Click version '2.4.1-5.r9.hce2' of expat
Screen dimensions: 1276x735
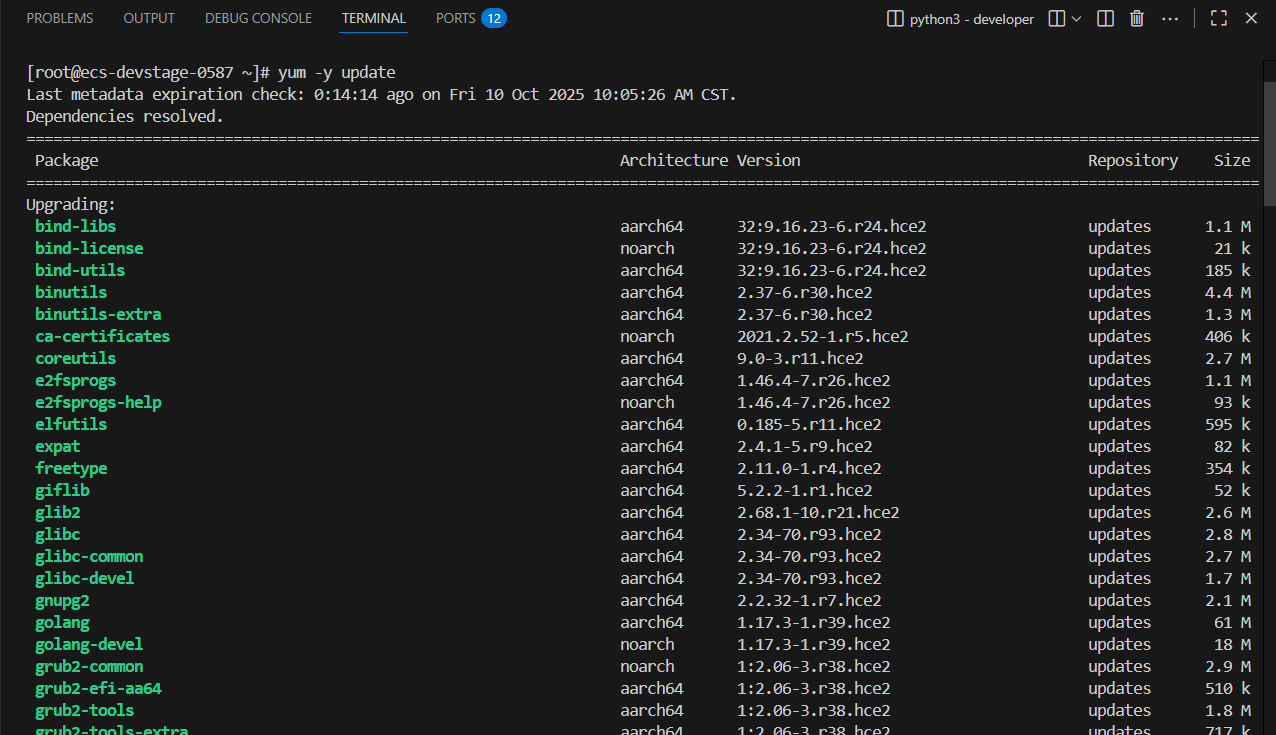click(805, 446)
